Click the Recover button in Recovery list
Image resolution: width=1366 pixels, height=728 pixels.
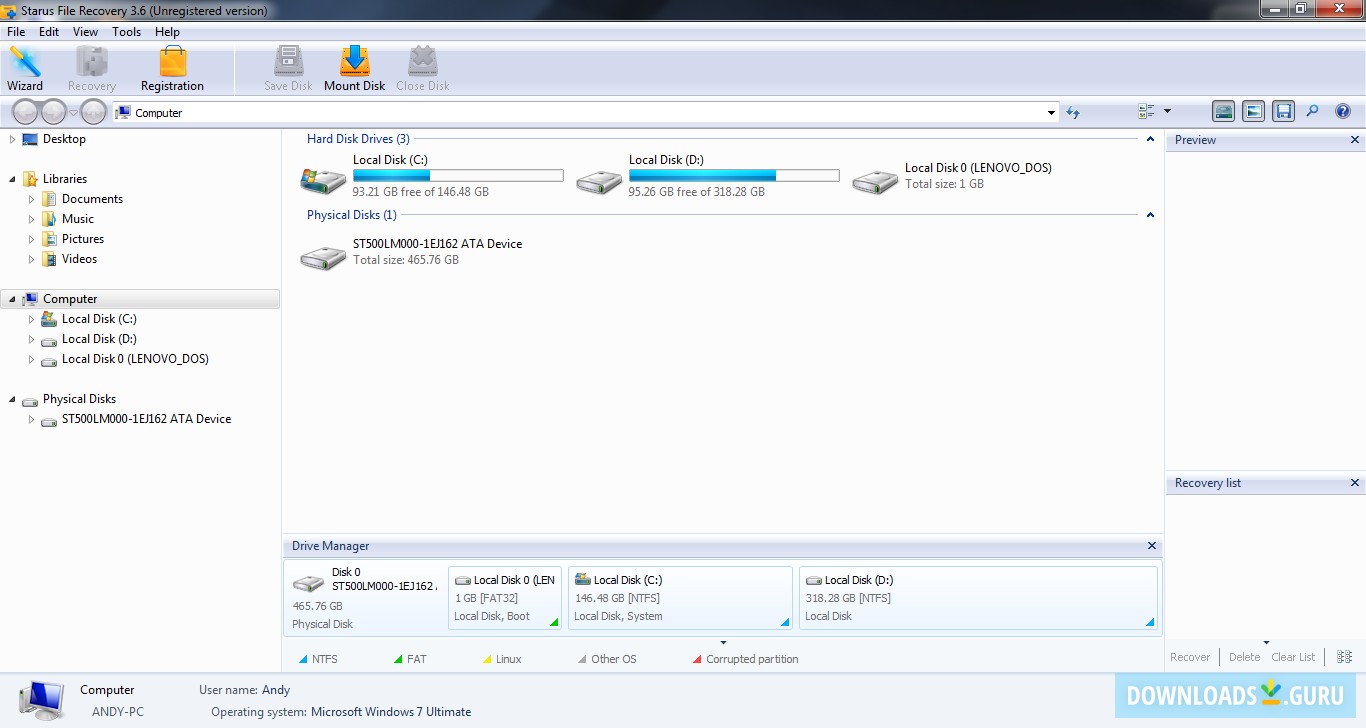point(1190,657)
